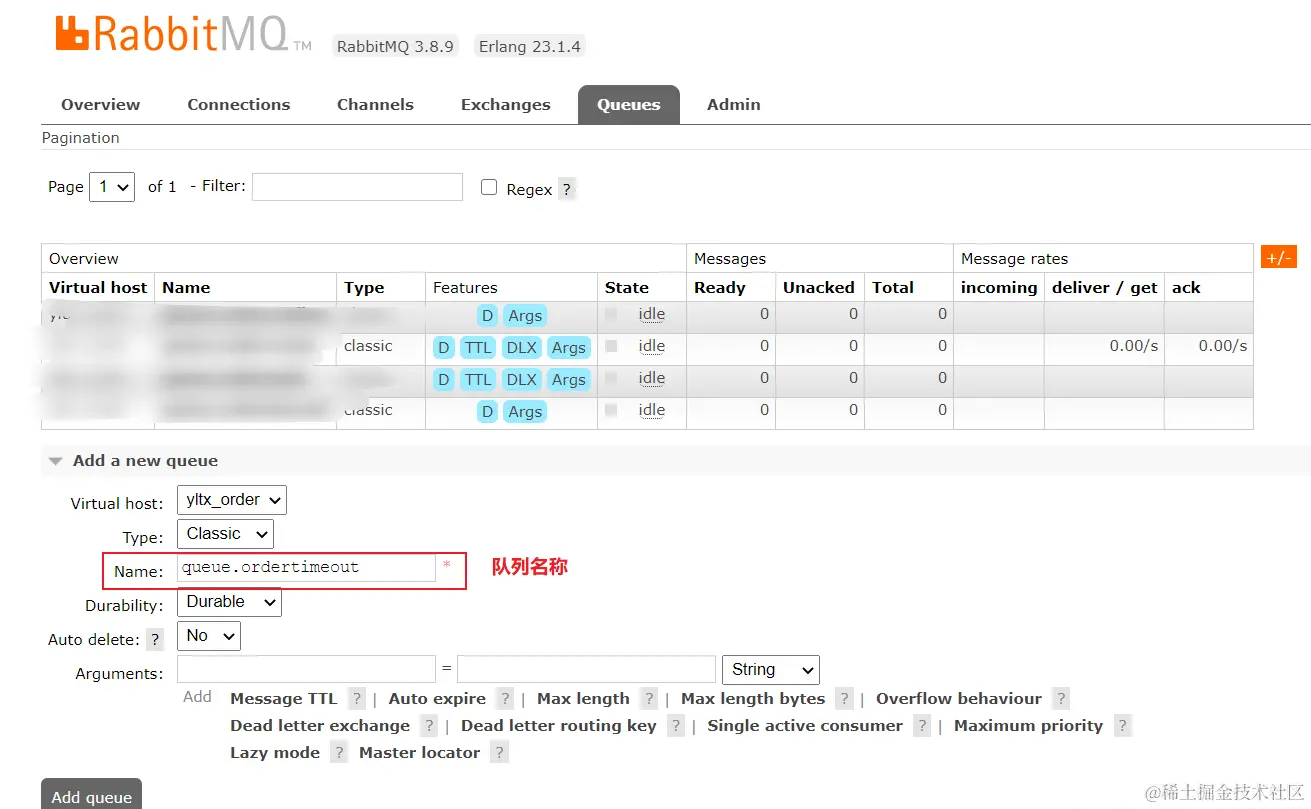The height and width of the screenshot is (809, 1311).
Task: Sort by deliver / get column header
Action: (1105, 288)
